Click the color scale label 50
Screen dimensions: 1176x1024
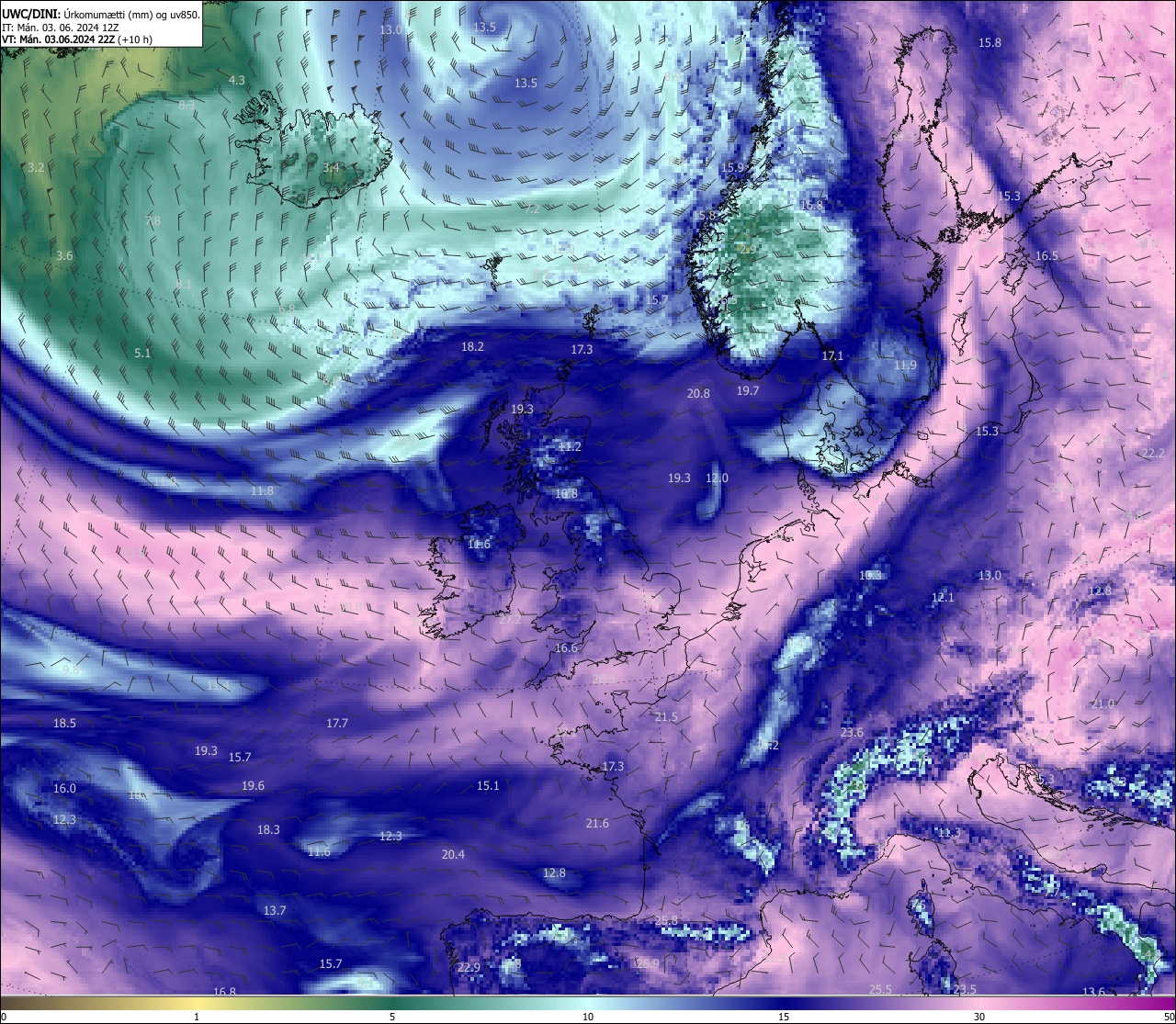pos(1169,1017)
